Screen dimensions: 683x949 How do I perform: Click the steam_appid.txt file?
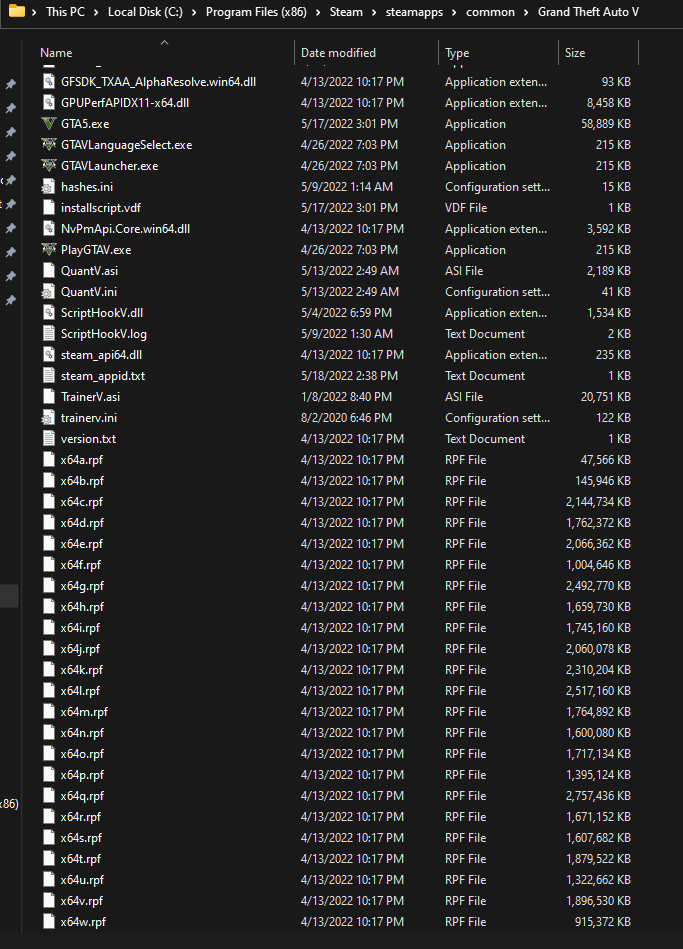coord(337,376)
